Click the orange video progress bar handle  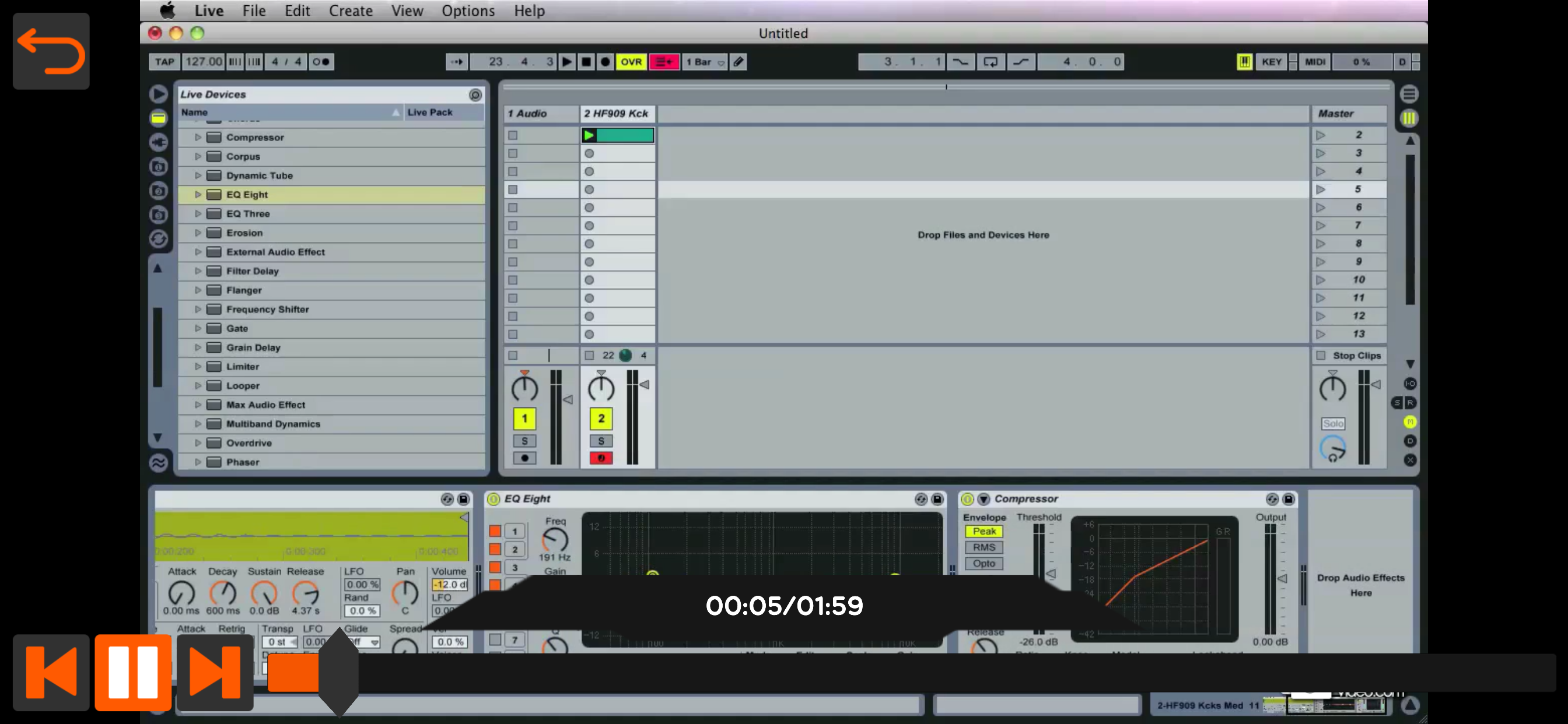click(x=338, y=672)
